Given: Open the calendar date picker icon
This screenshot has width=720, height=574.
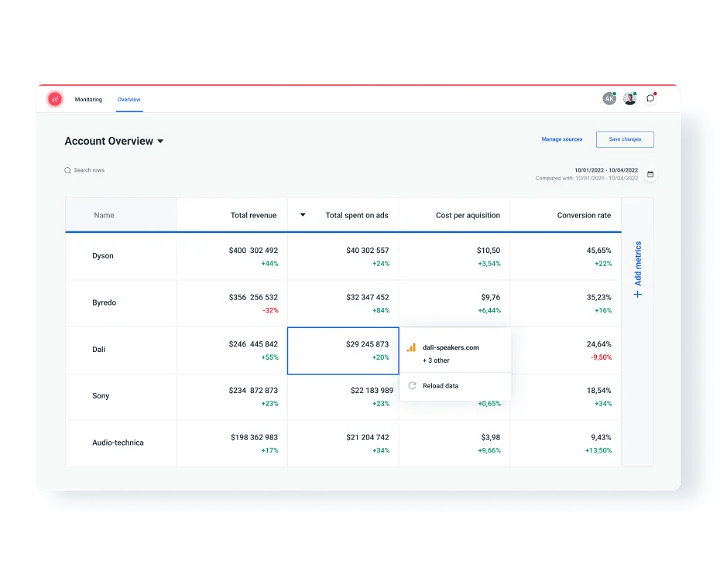Looking at the screenshot, I should pos(650,174).
